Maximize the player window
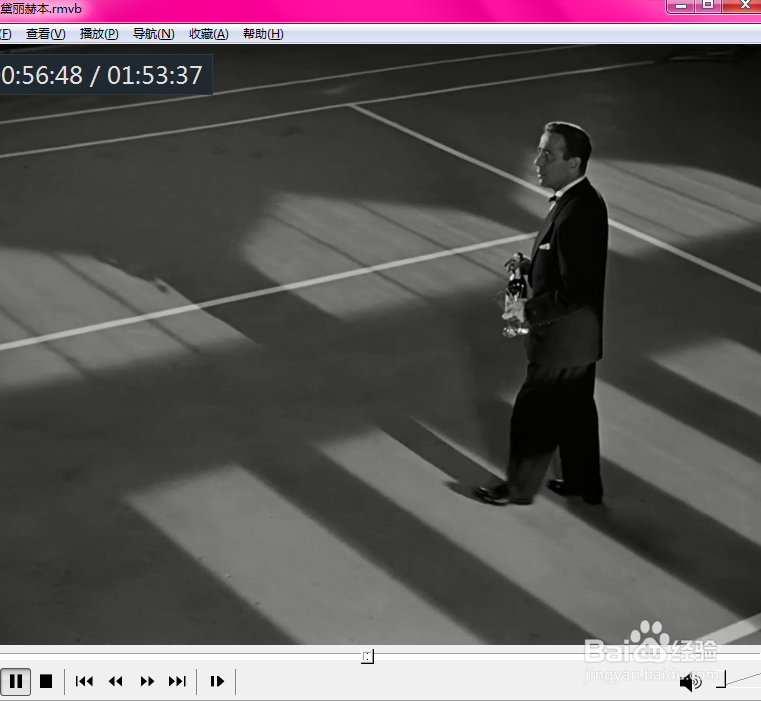This screenshot has height=701, width=761. tap(708, 5)
